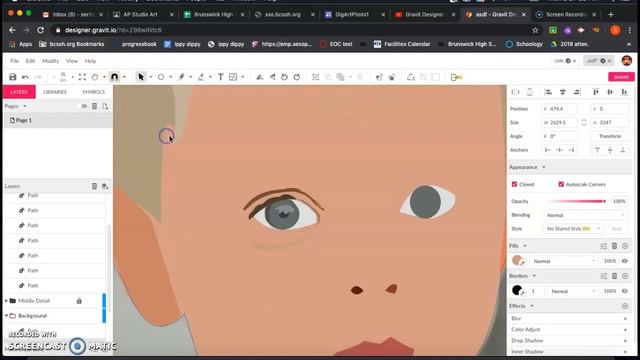The width and height of the screenshot is (640, 360).
Task: Open the View menu
Action: click(72, 61)
